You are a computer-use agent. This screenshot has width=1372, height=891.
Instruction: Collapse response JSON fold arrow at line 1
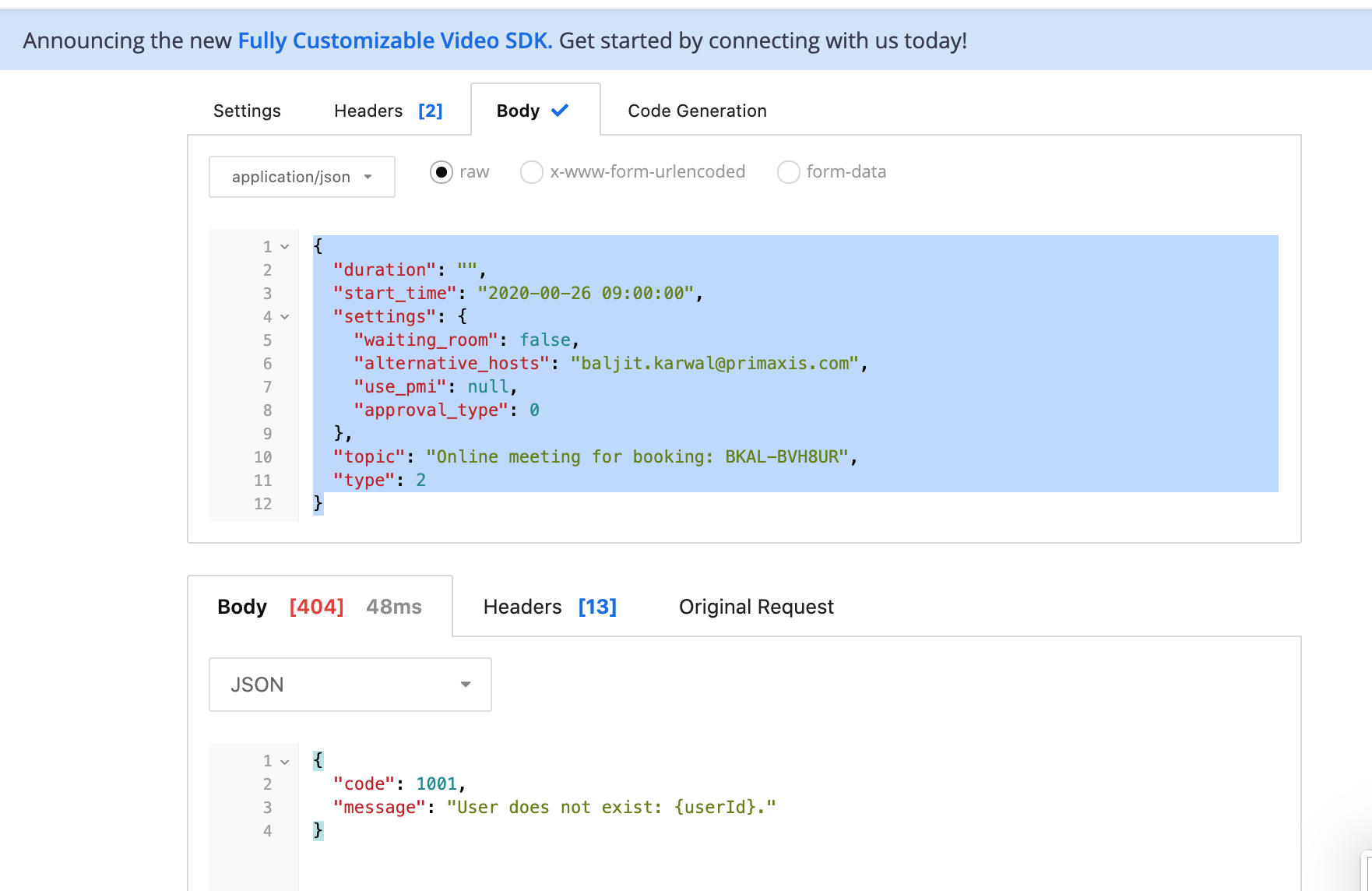(285, 761)
